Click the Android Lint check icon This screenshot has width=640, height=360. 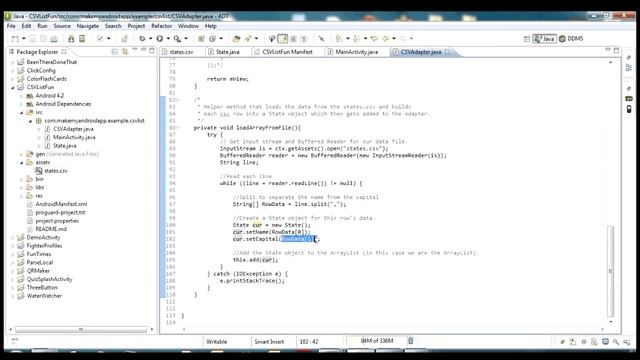coord(100,39)
